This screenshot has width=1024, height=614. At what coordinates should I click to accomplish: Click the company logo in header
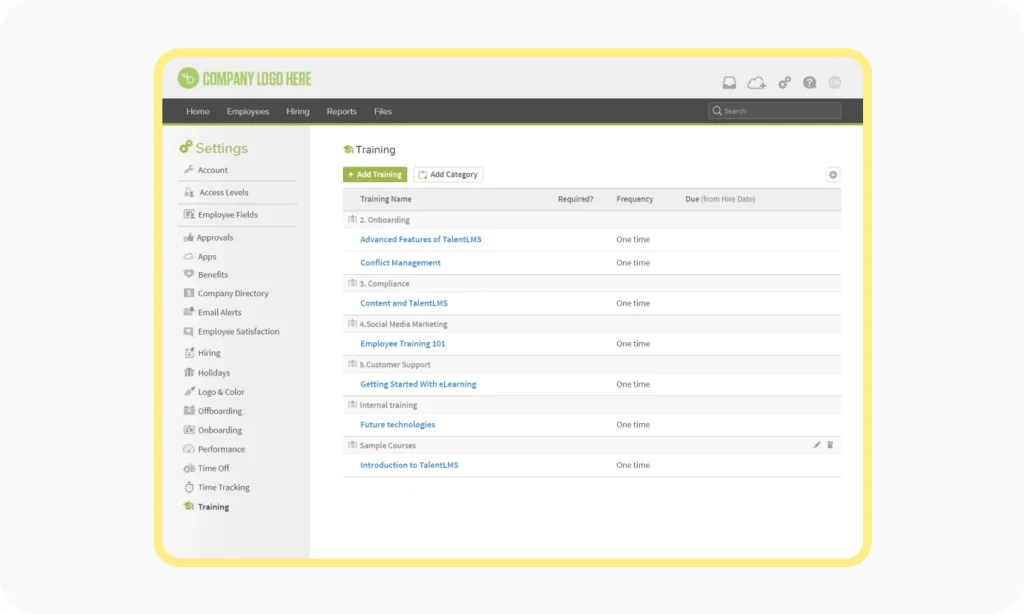point(245,79)
